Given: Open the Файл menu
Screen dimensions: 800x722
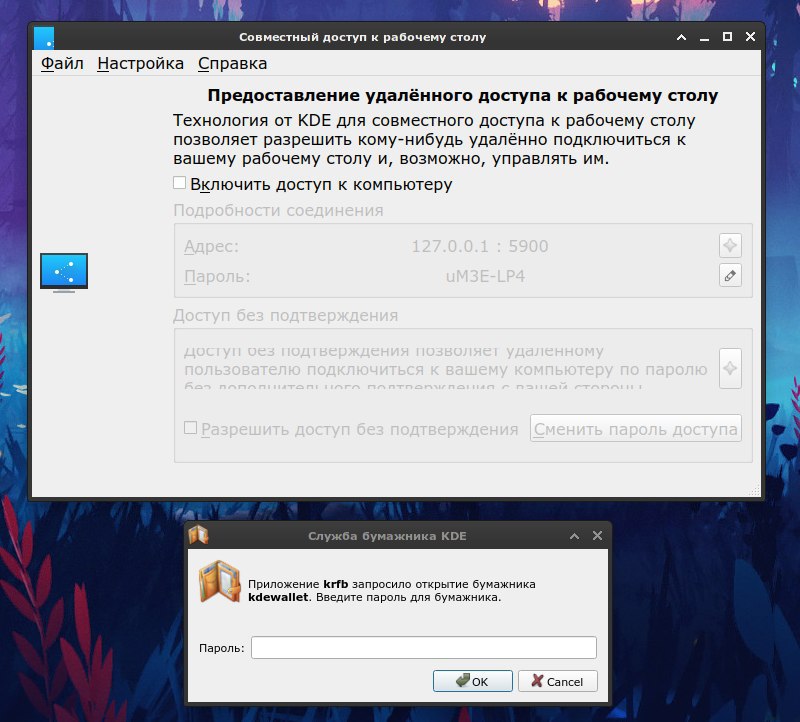Looking at the screenshot, I should point(62,63).
